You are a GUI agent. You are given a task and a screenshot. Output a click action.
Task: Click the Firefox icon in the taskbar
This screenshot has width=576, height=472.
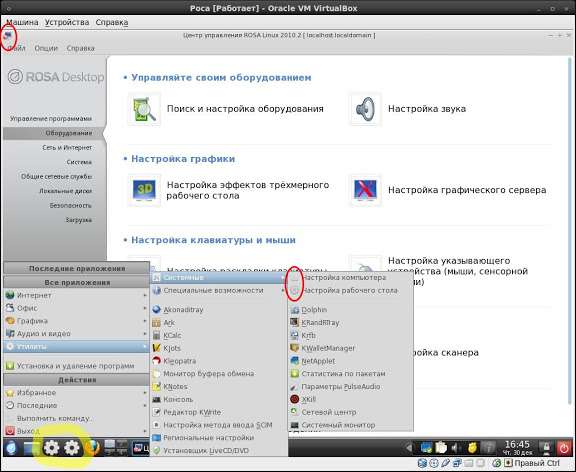click(92, 447)
